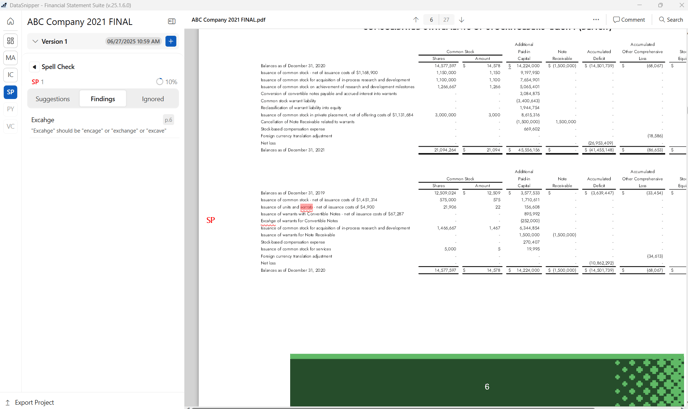This screenshot has width=688, height=409.
Task: Minimize the DataSnipper window
Action: (x=640, y=5)
